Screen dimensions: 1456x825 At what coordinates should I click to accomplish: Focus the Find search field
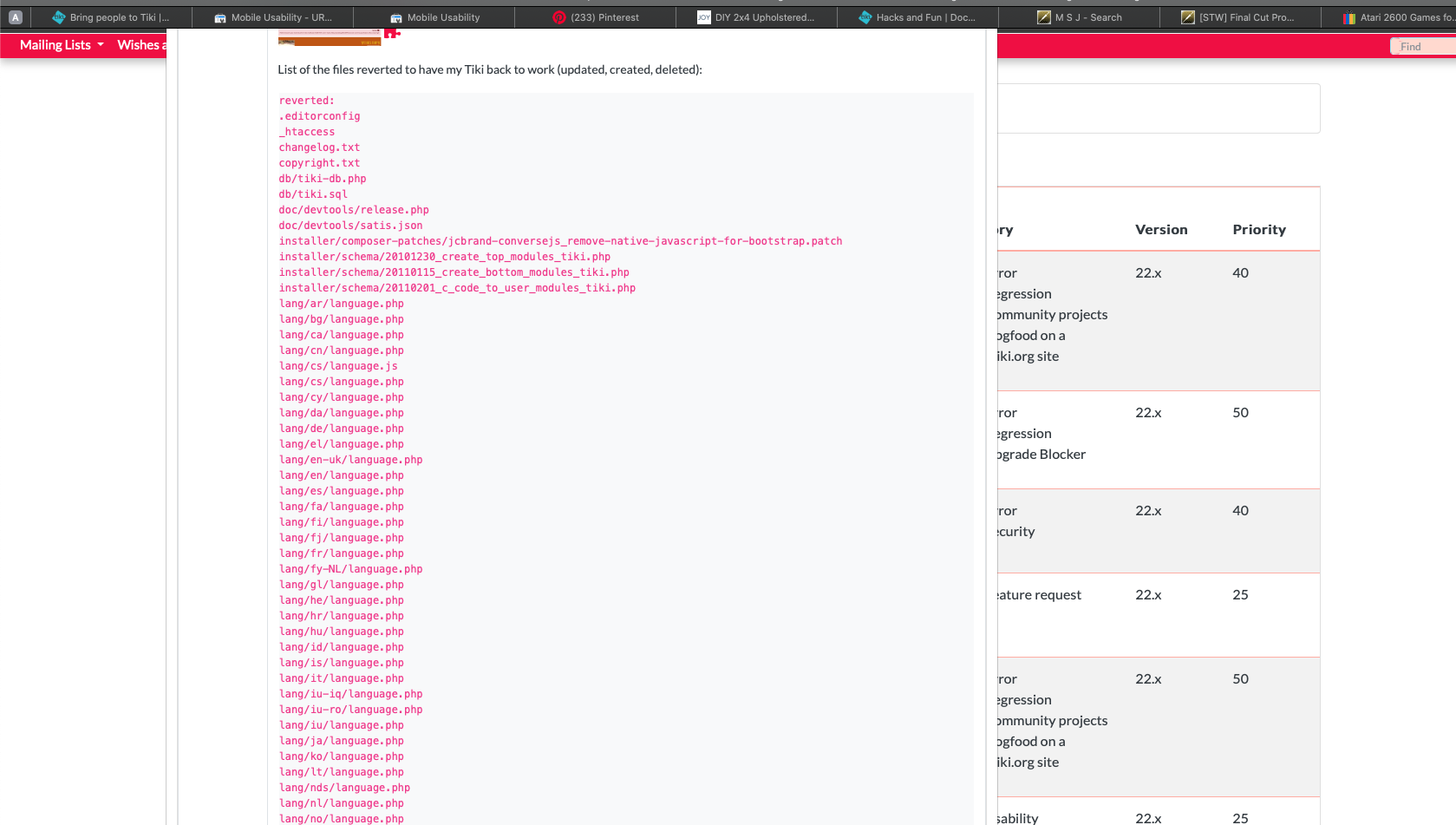[1423, 47]
